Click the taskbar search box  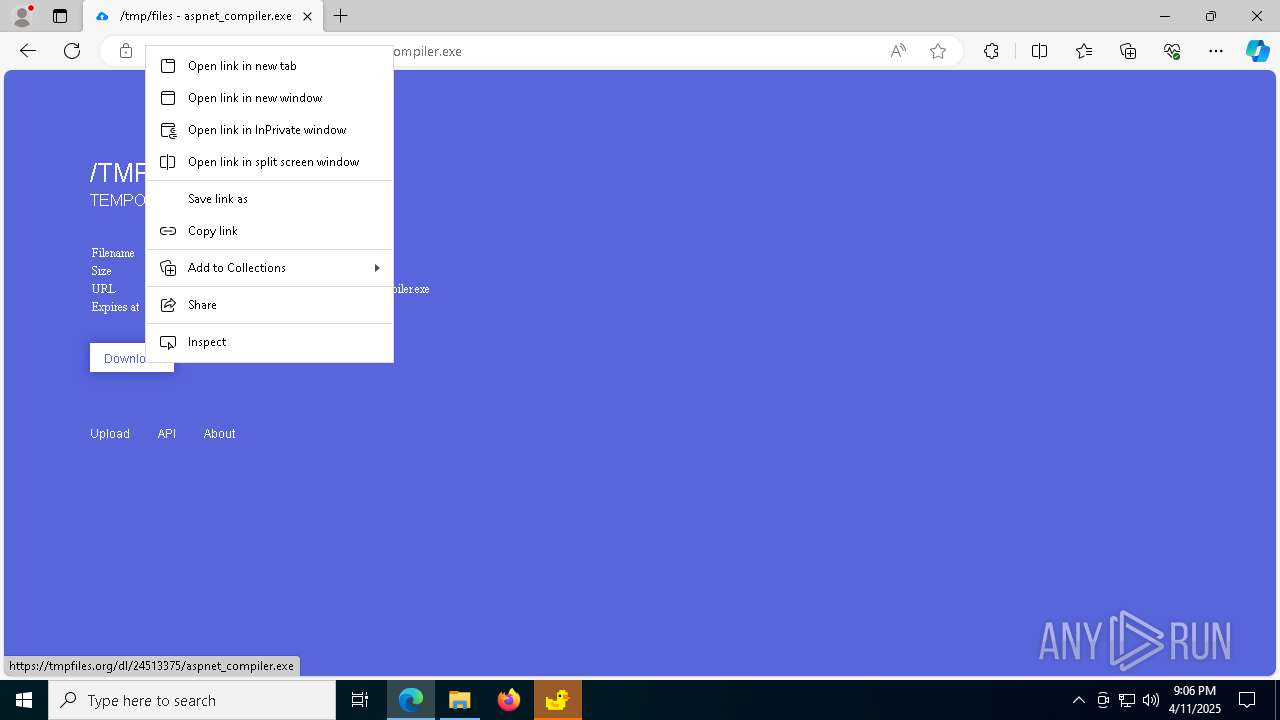pyautogui.click(x=192, y=700)
